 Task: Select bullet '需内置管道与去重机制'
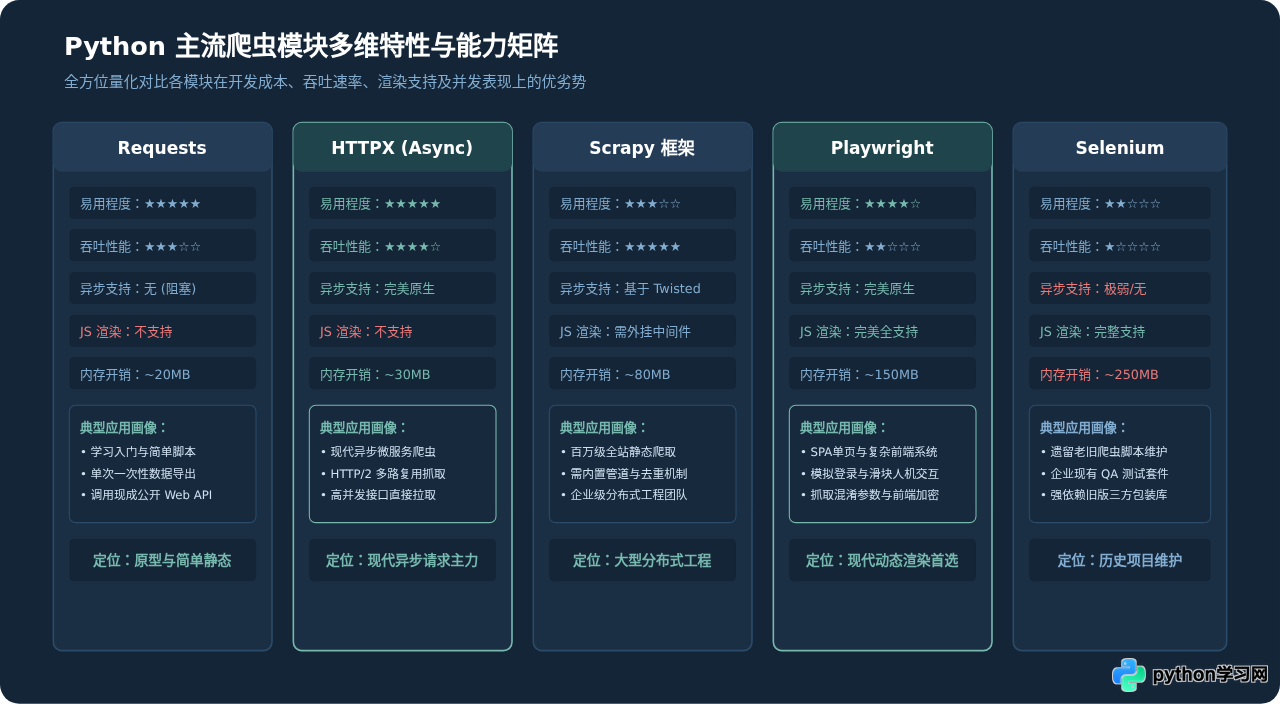pos(624,474)
